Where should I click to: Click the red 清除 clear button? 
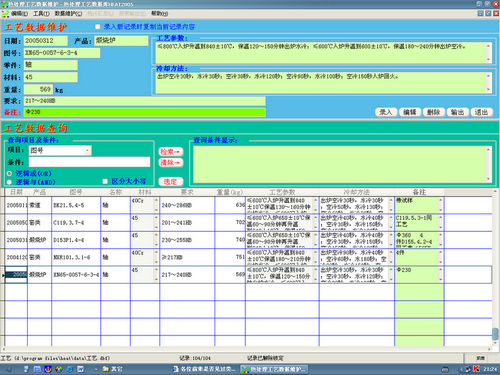(x=171, y=163)
